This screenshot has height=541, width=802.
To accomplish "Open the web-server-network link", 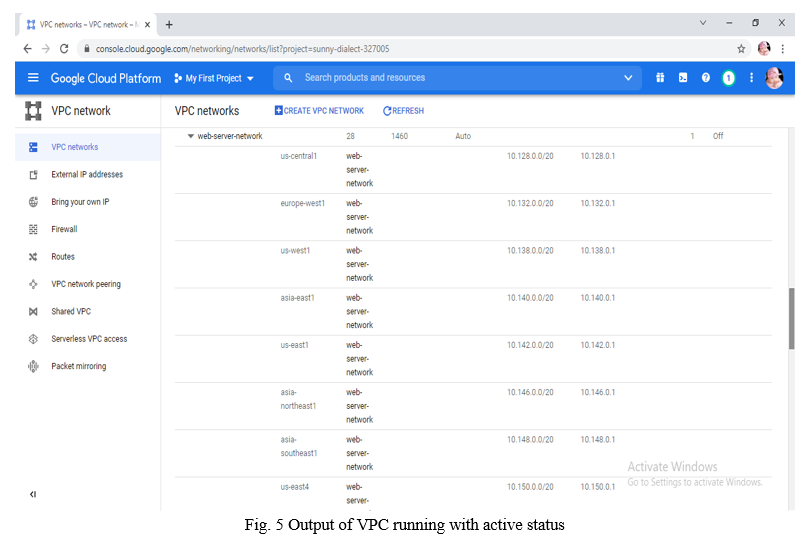I will pyautogui.click(x=230, y=136).
